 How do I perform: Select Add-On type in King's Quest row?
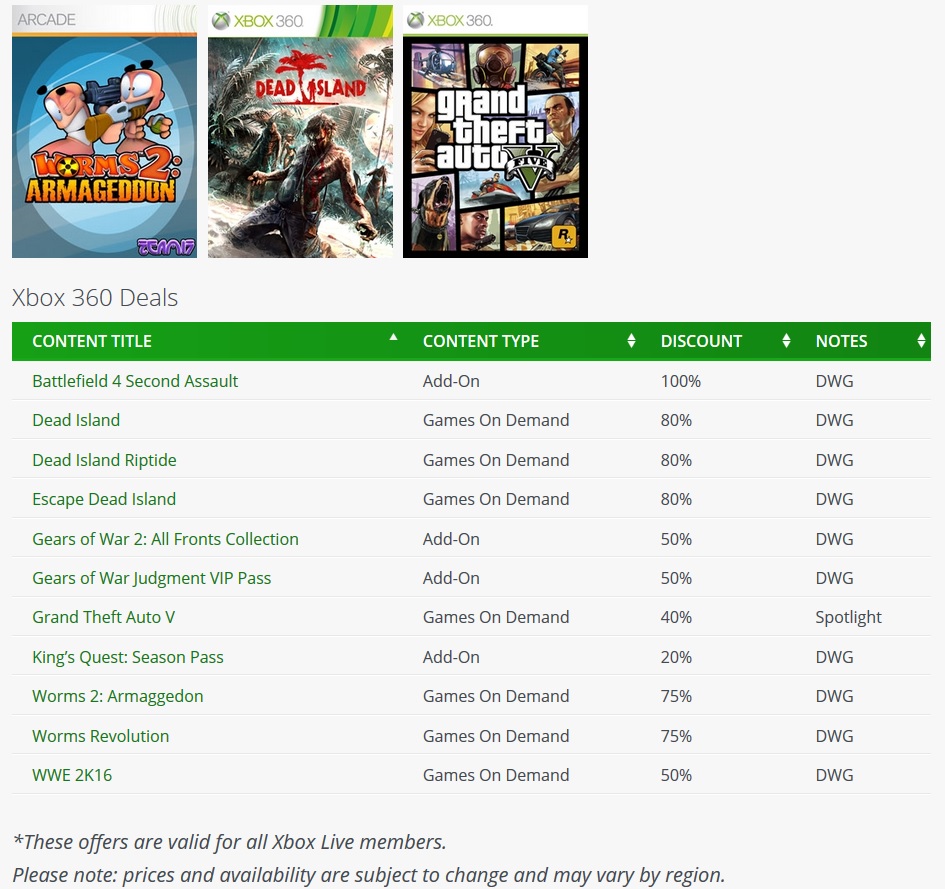[451, 657]
